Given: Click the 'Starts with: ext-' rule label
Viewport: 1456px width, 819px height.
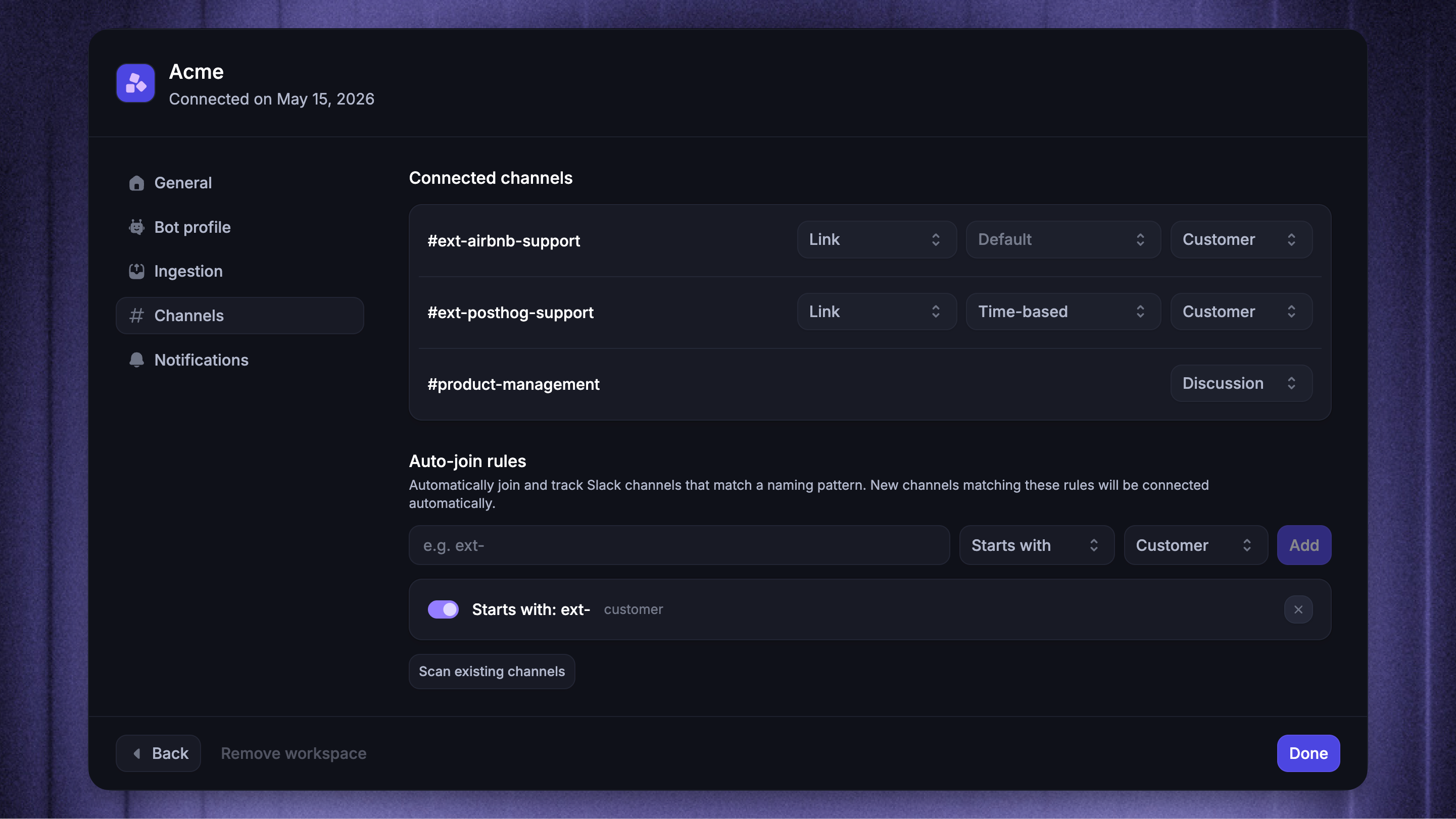Looking at the screenshot, I should [531, 609].
